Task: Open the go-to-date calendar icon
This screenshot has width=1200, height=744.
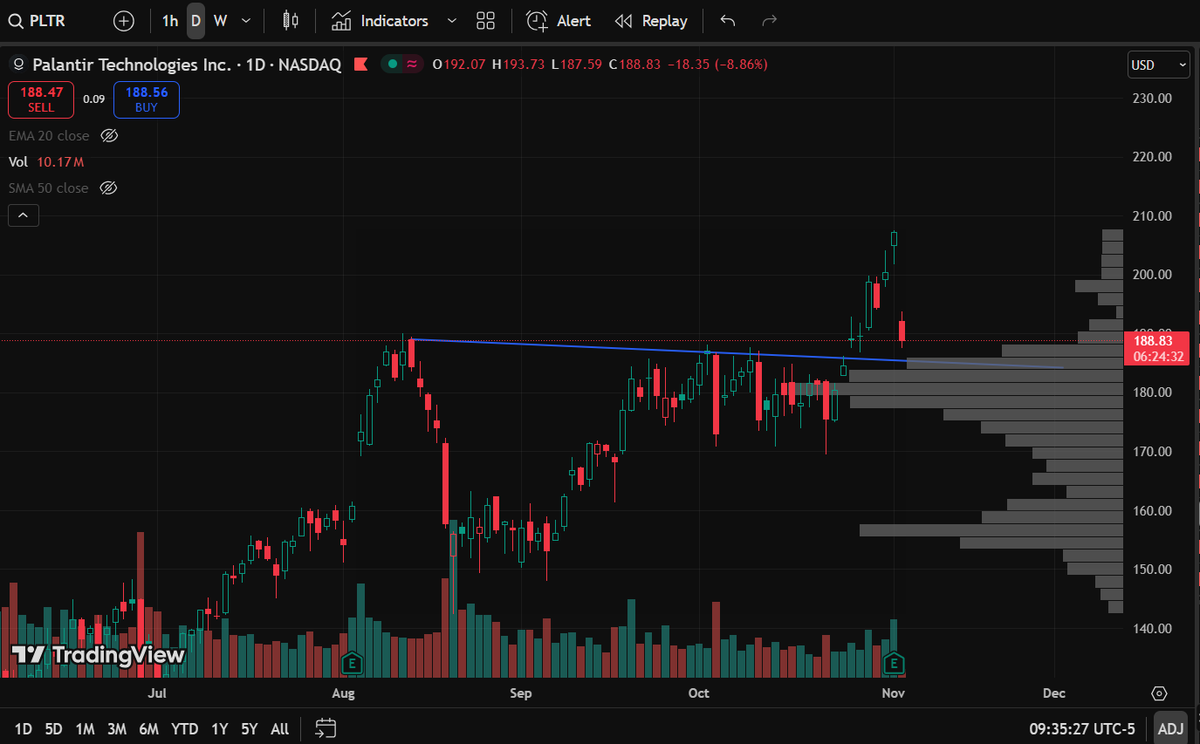Action: pyautogui.click(x=325, y=728)
